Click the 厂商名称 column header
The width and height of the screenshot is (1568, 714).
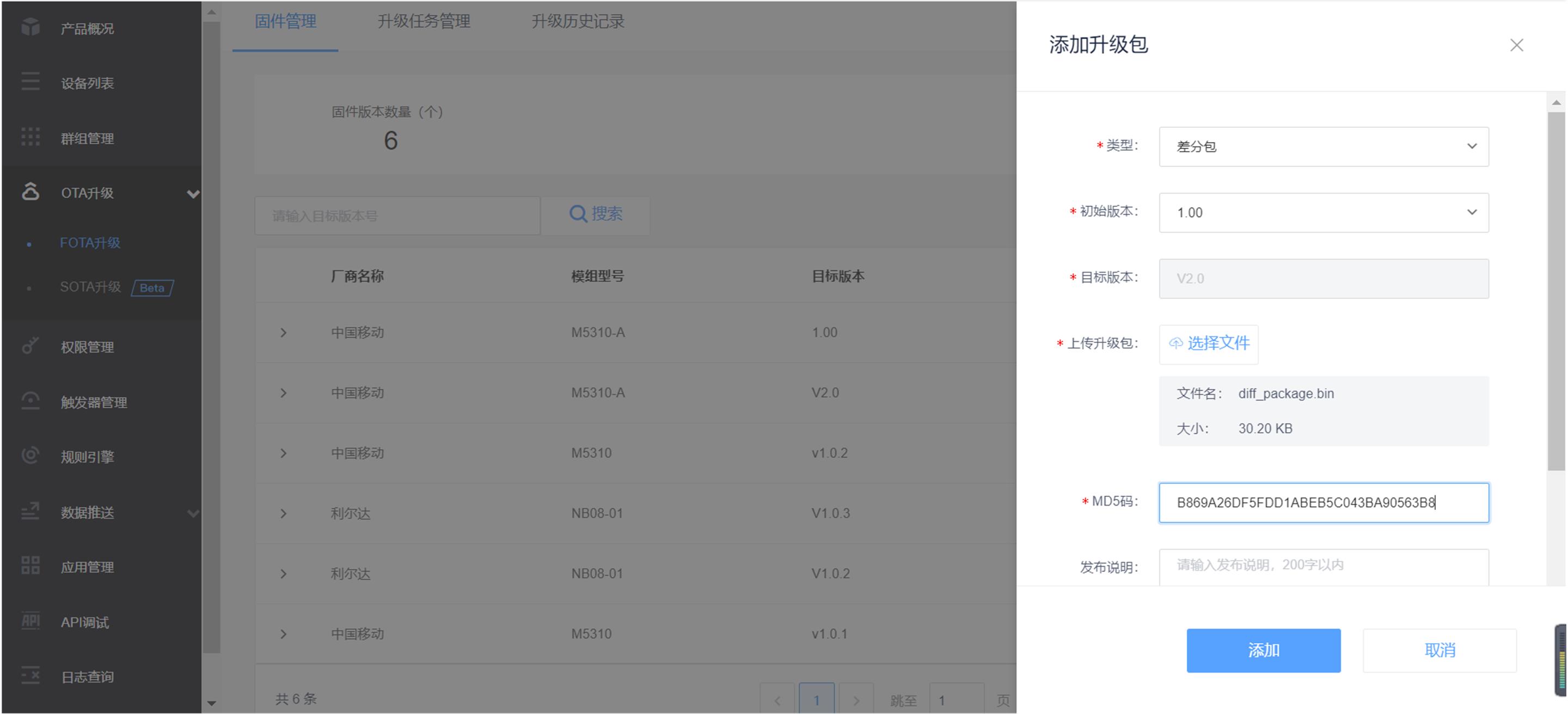(357, 276)
